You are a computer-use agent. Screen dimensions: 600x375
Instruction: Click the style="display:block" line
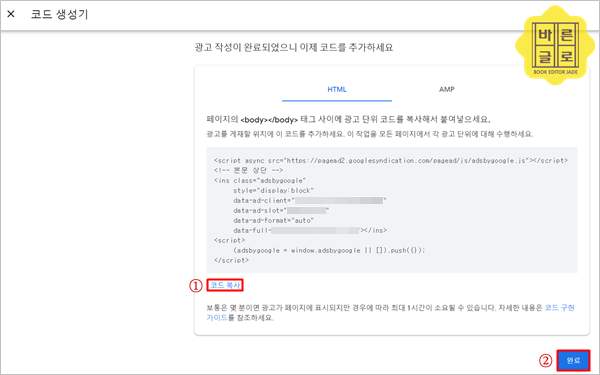(274, 190)
